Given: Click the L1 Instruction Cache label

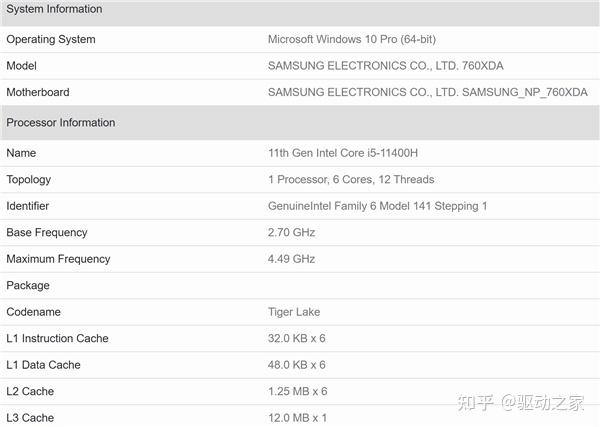Looking at the screenshot, I should tap(57, 338).
